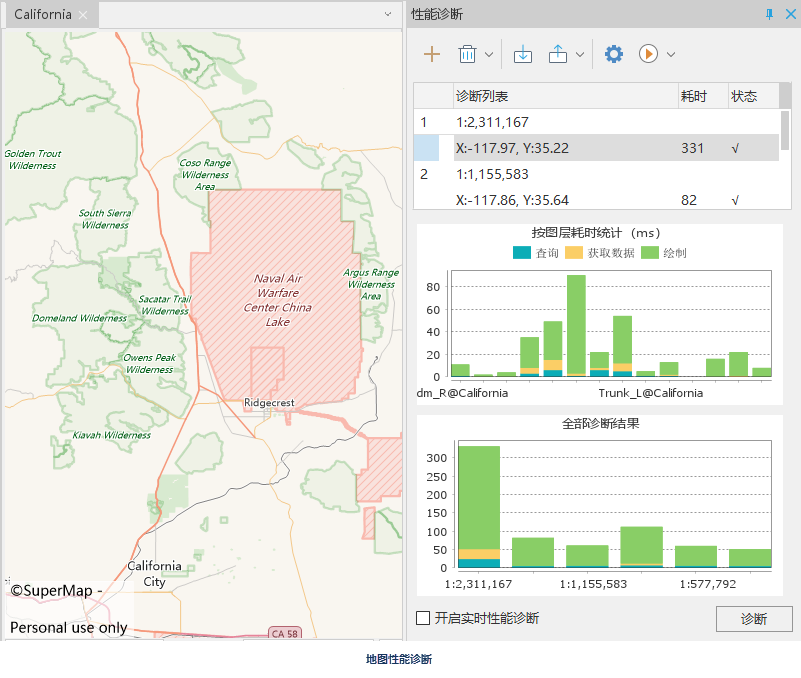The width and height of the screenshot is (801, 678).
Task: Click the orange run diagnosis play icon
Action: [x=648, y=54]
